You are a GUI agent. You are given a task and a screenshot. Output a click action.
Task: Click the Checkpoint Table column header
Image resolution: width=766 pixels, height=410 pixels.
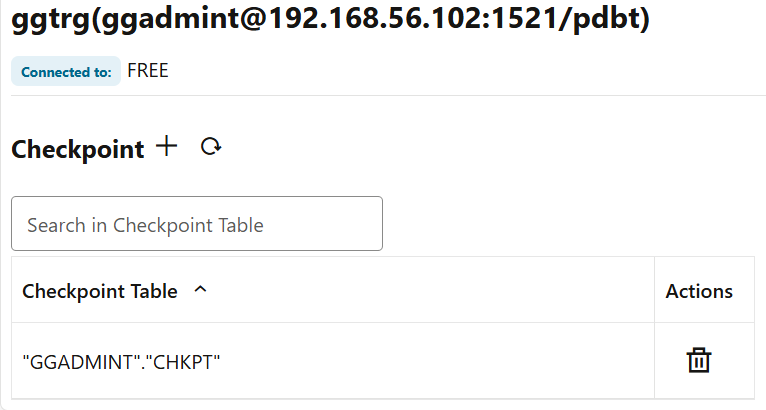[100, 291]
